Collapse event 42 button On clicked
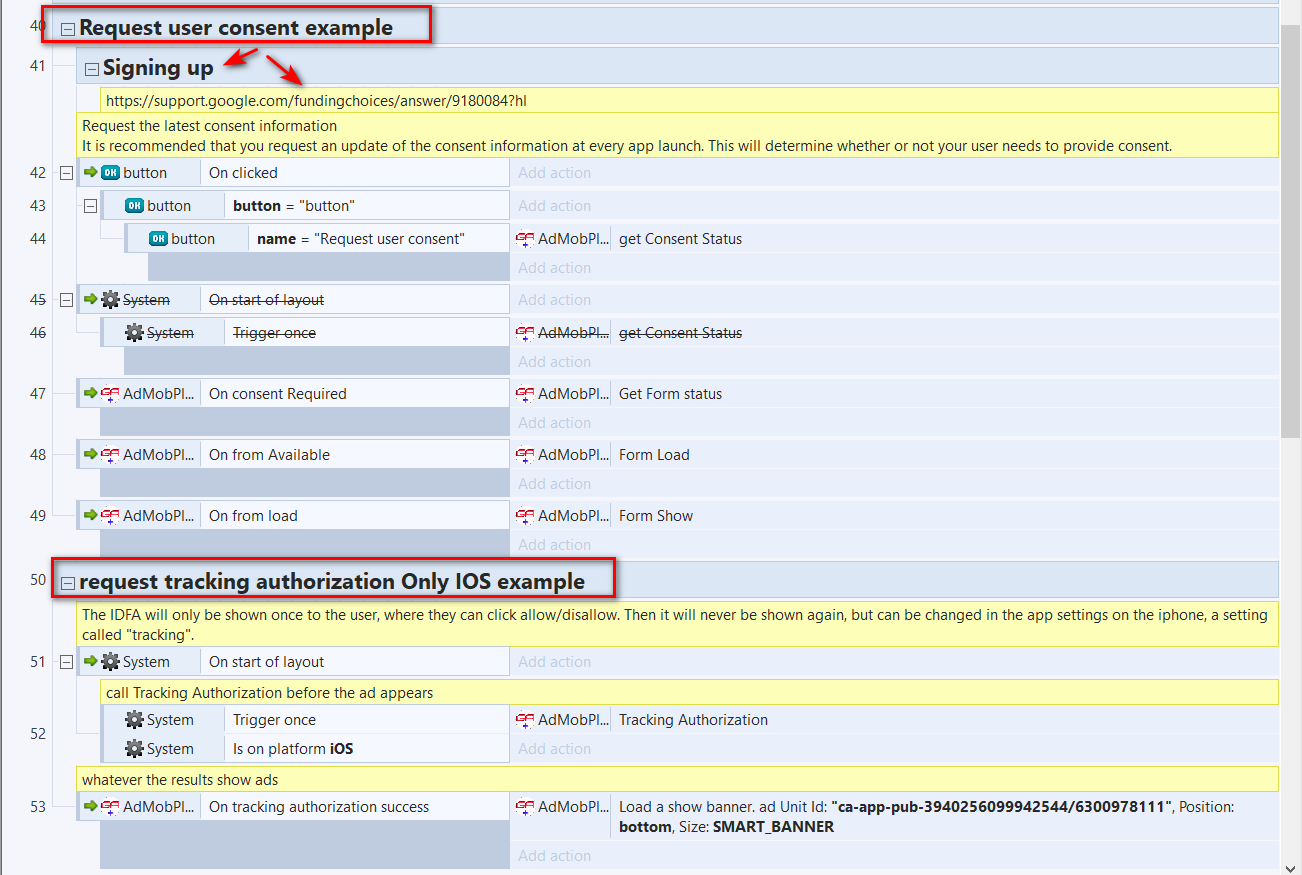The height and width of the screenshot is (875, 1302). coord(66,173)
